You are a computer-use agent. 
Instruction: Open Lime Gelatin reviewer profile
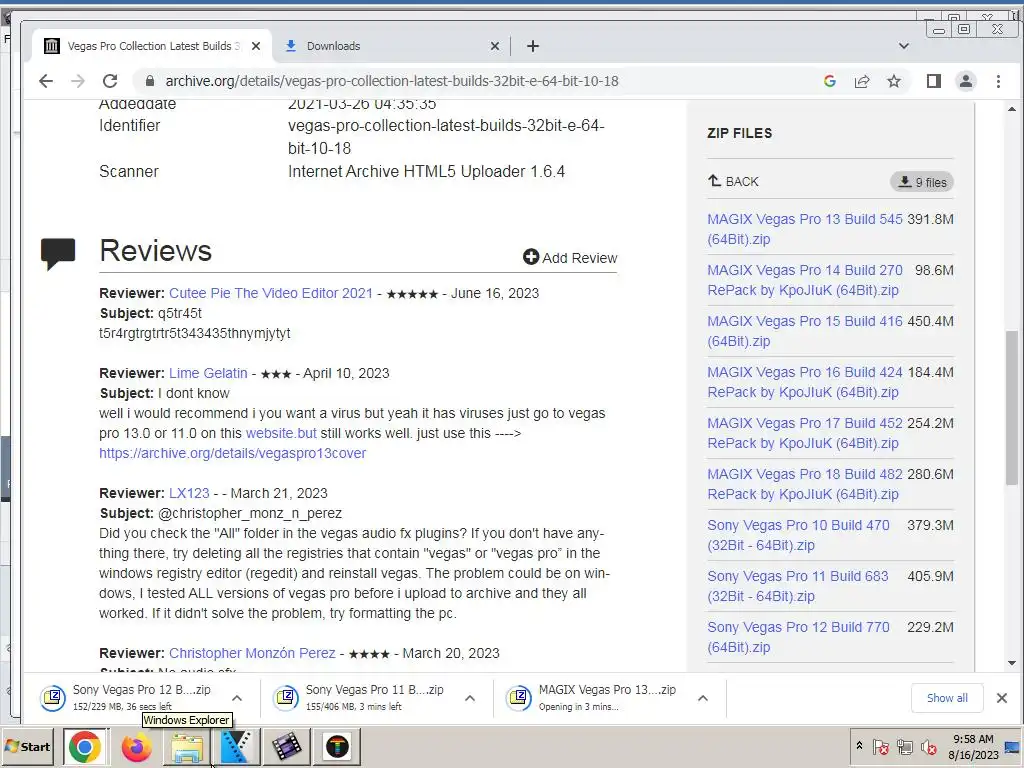(208, 373)
